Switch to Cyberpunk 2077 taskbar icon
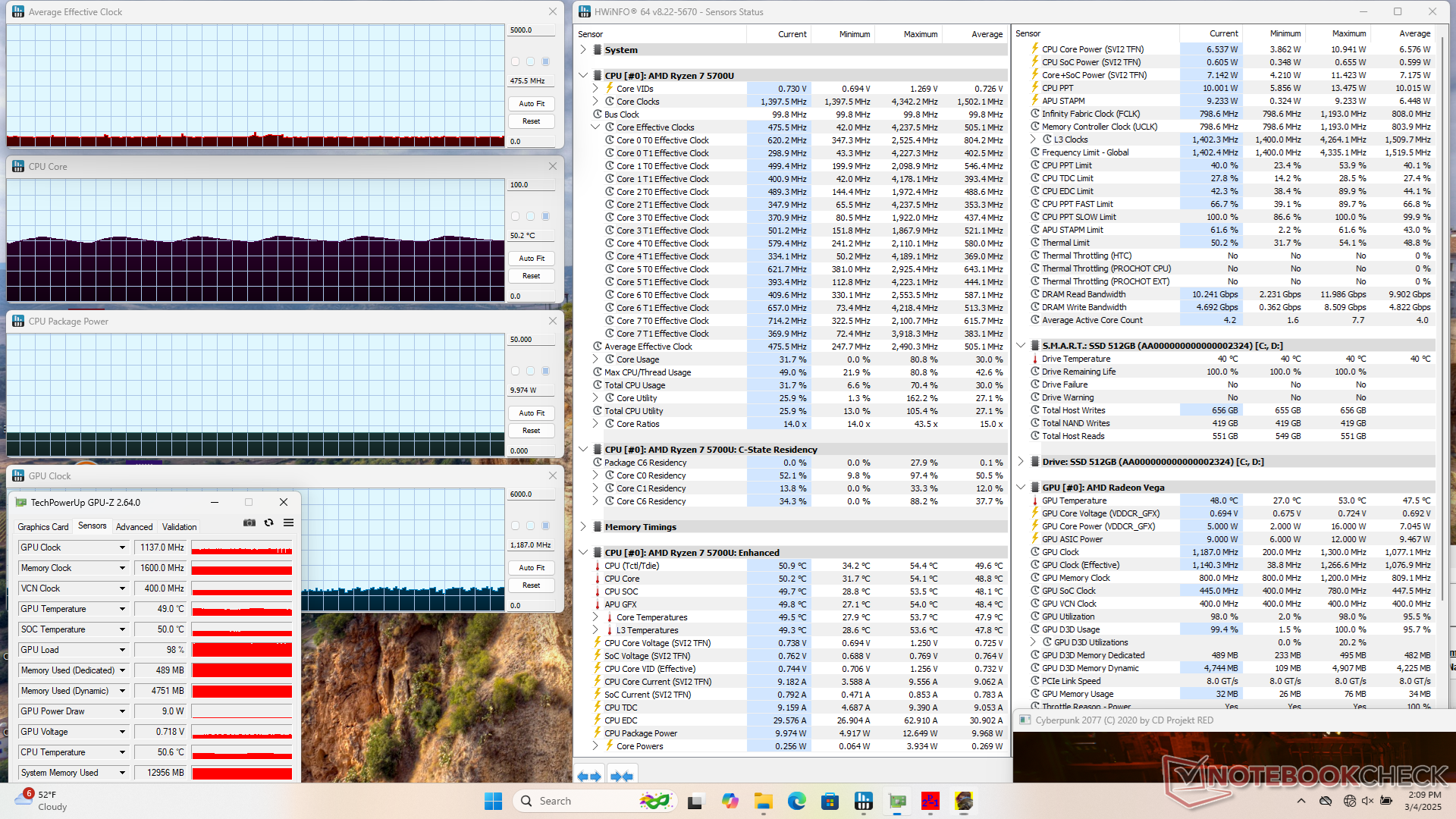The image size is (1456, 819). (964, 801)
